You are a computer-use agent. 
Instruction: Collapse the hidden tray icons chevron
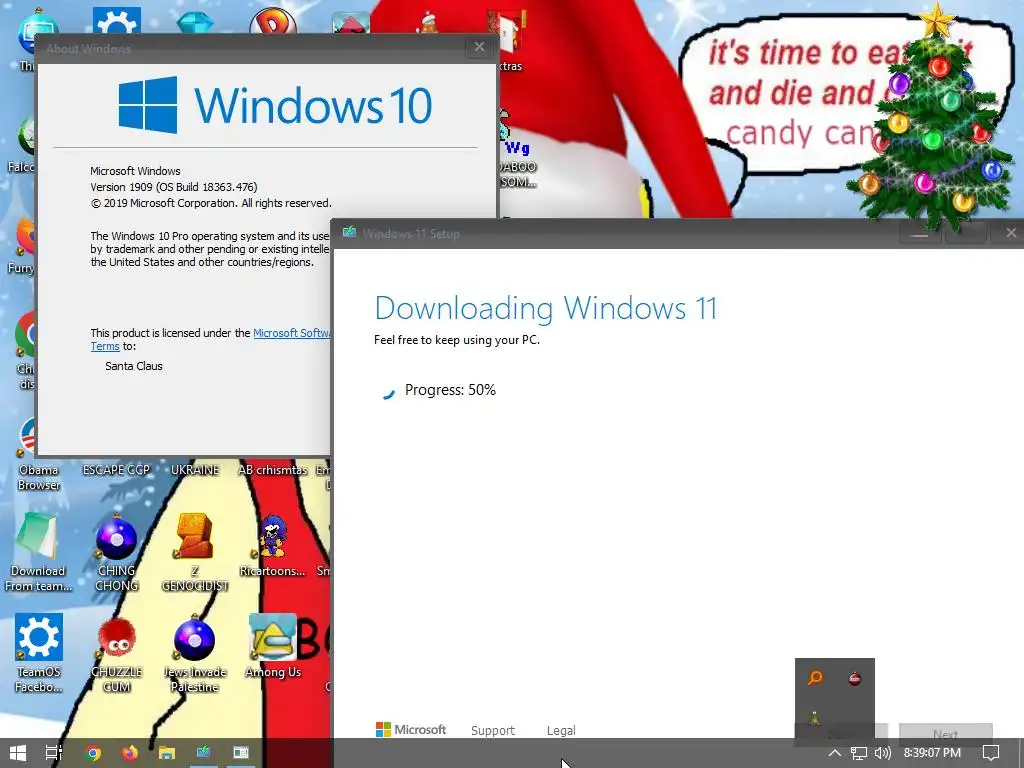835,753
